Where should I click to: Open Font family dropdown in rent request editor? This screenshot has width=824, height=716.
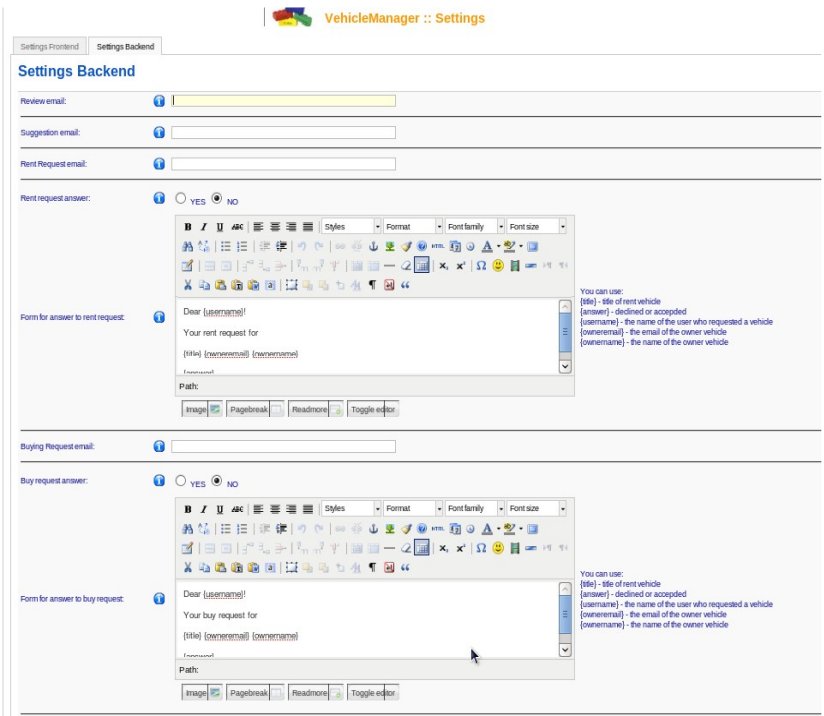coord(475,227)
